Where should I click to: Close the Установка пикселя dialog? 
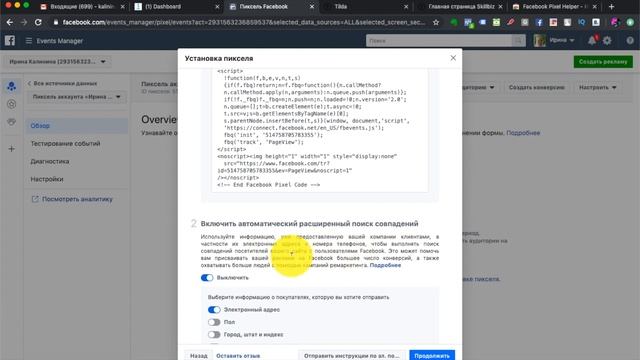(453, 58)
